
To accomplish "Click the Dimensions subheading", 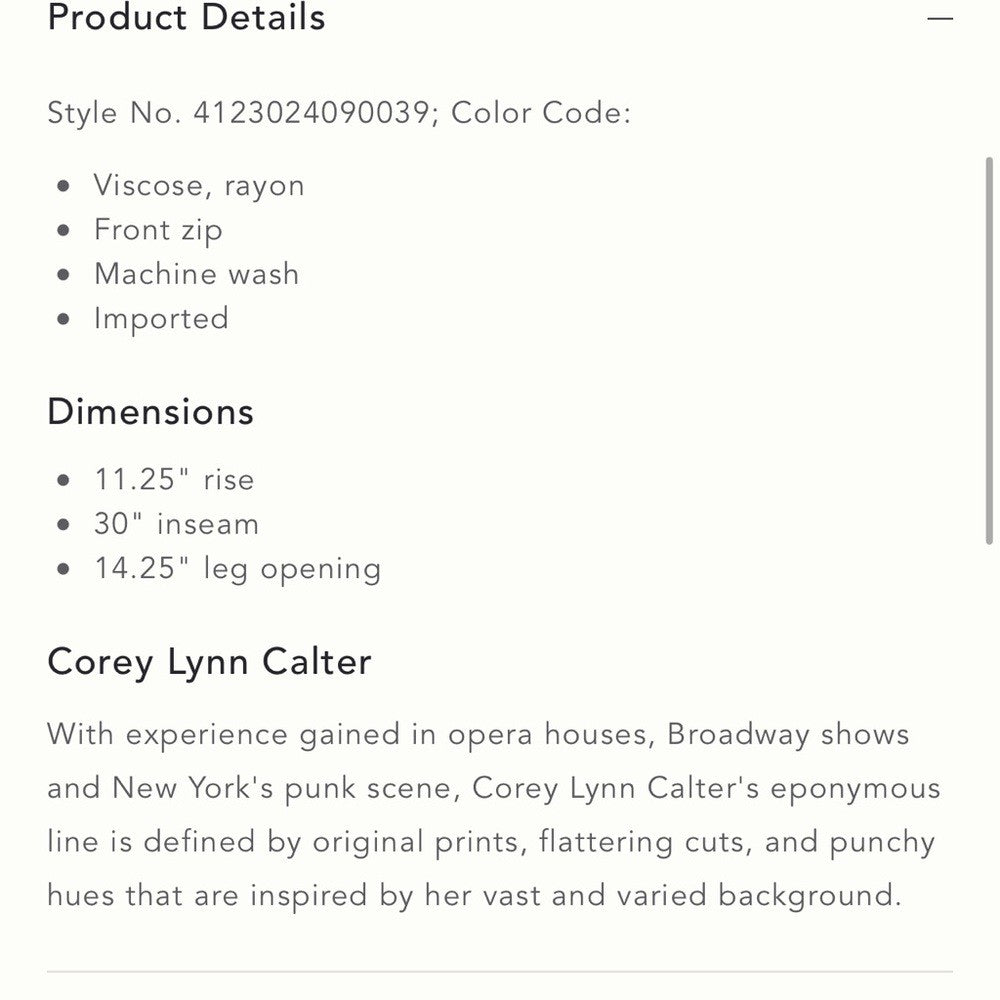I will click(151, 412).
